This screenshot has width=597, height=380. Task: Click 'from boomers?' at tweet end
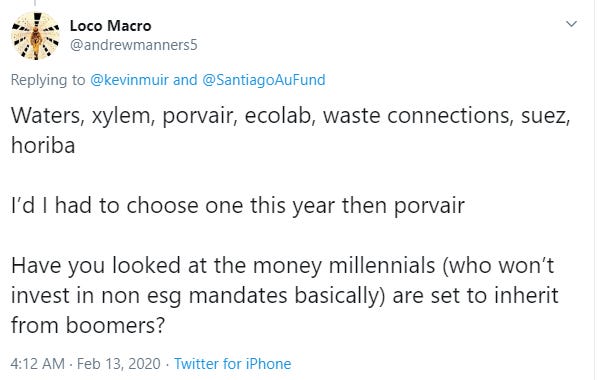click(x=88, y=326)
